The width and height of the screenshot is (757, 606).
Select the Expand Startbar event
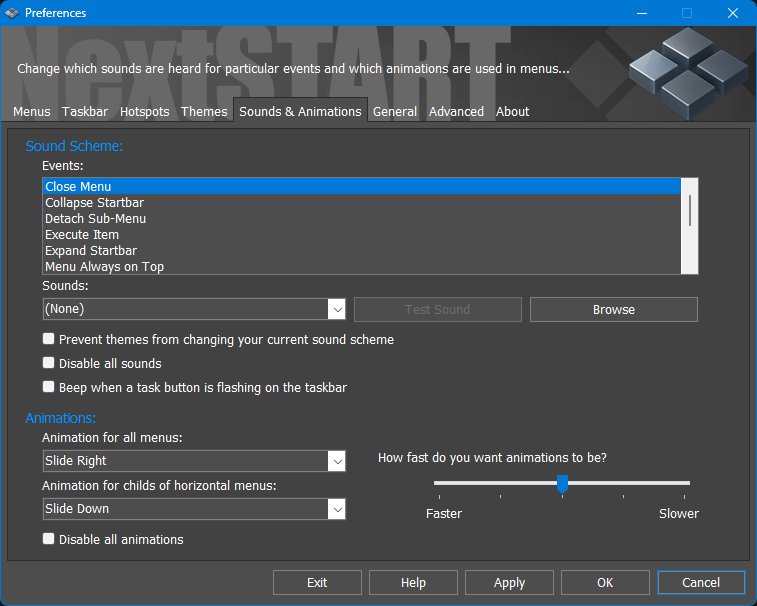click(362, 250)
